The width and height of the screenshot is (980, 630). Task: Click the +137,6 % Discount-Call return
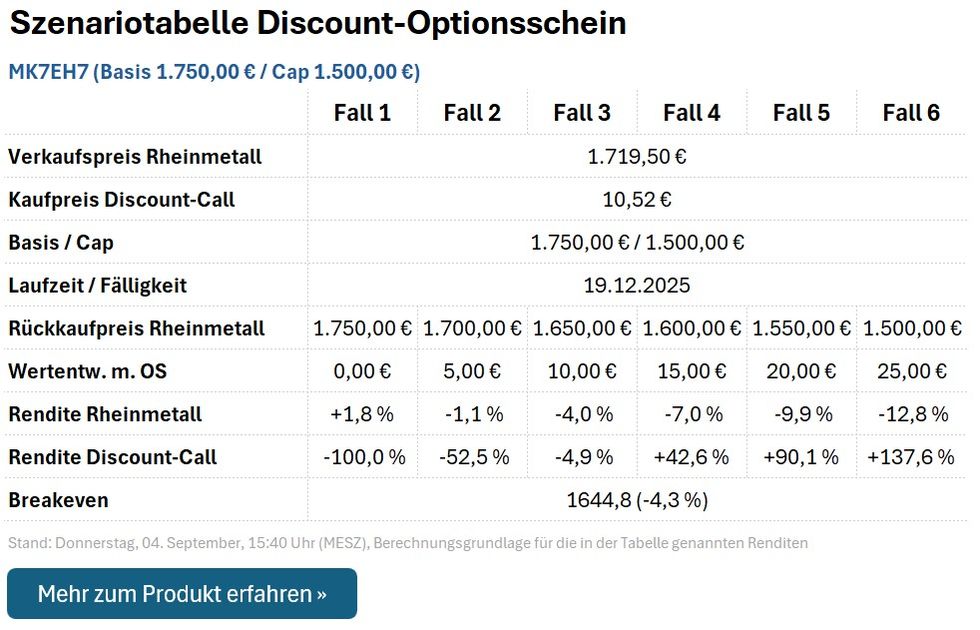[911, 458]
